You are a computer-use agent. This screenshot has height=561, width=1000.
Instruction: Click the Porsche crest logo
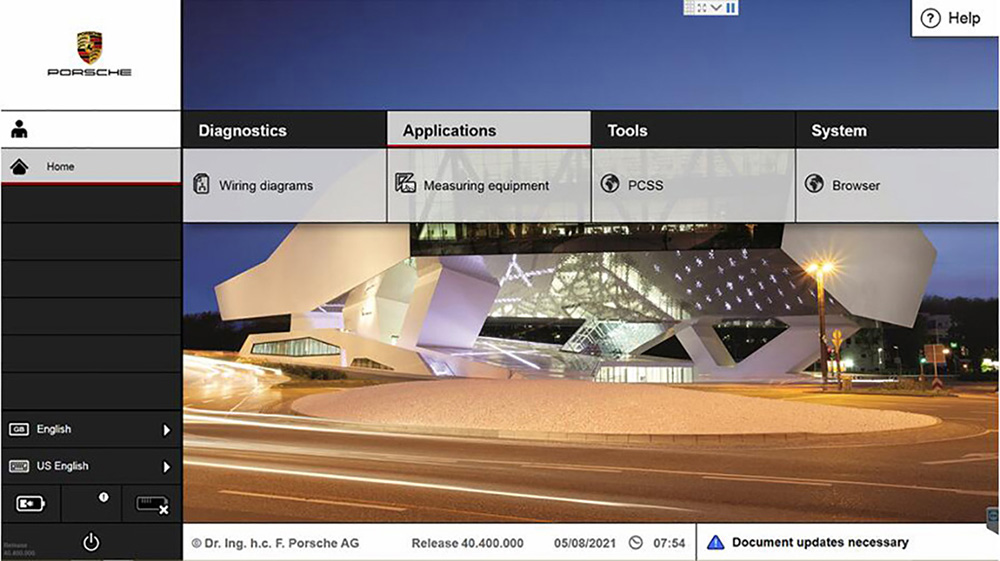click(89, 47)
